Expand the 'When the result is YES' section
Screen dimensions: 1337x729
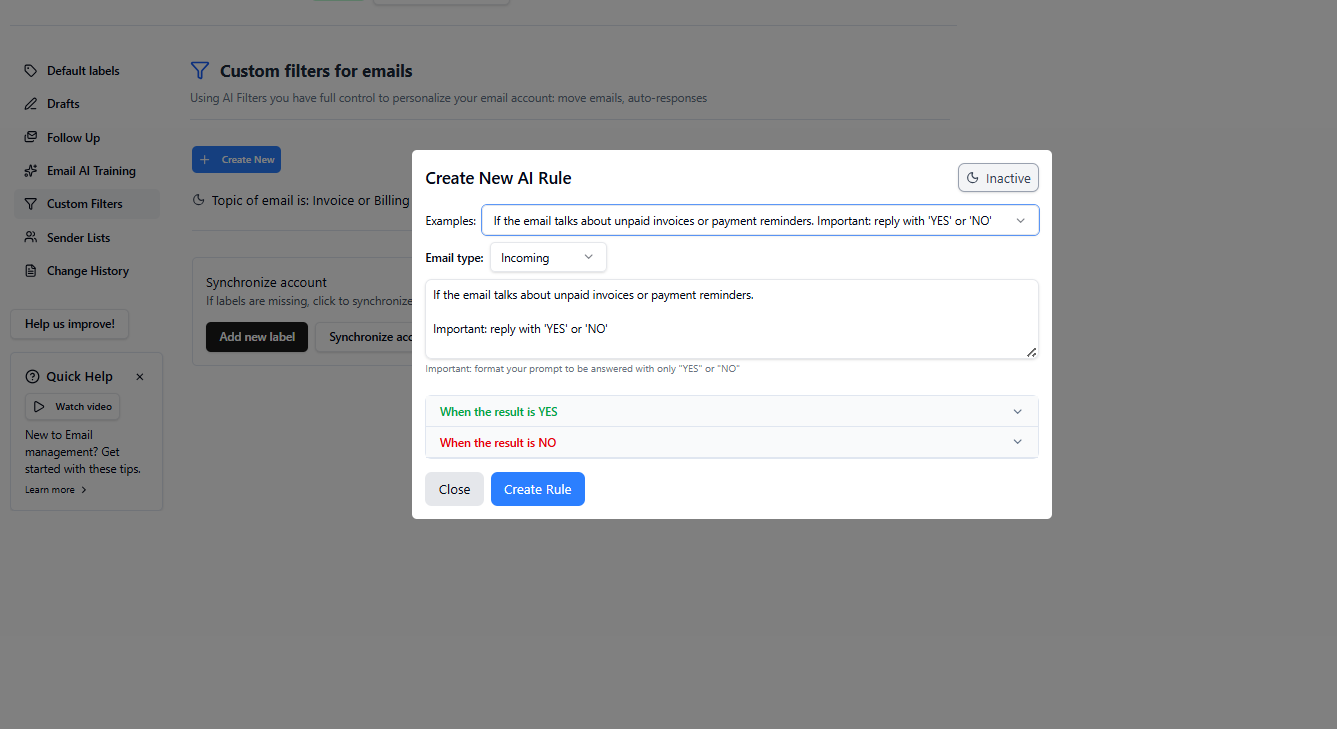732,412
